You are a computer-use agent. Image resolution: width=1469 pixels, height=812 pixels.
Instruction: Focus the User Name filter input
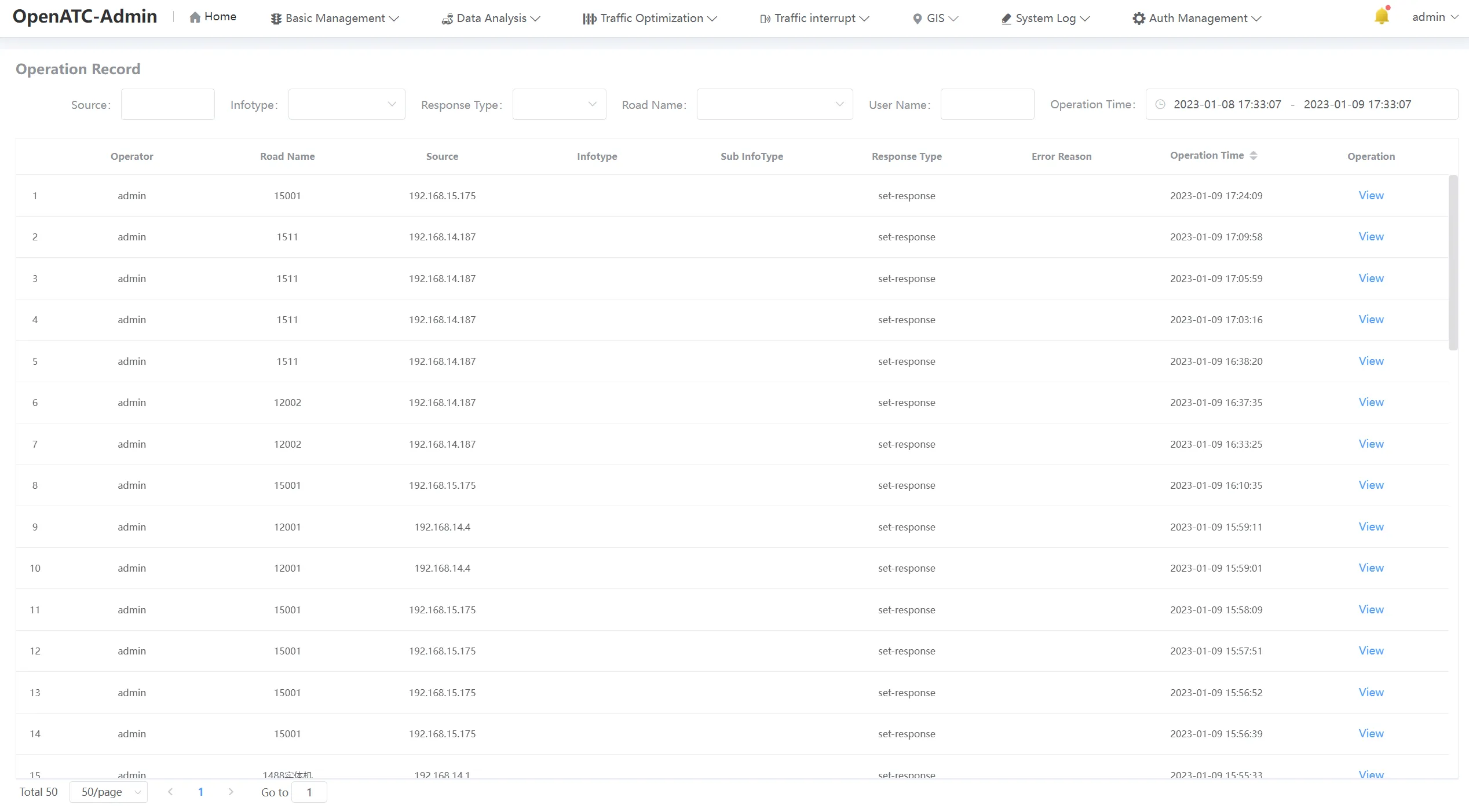coord(987,104)
